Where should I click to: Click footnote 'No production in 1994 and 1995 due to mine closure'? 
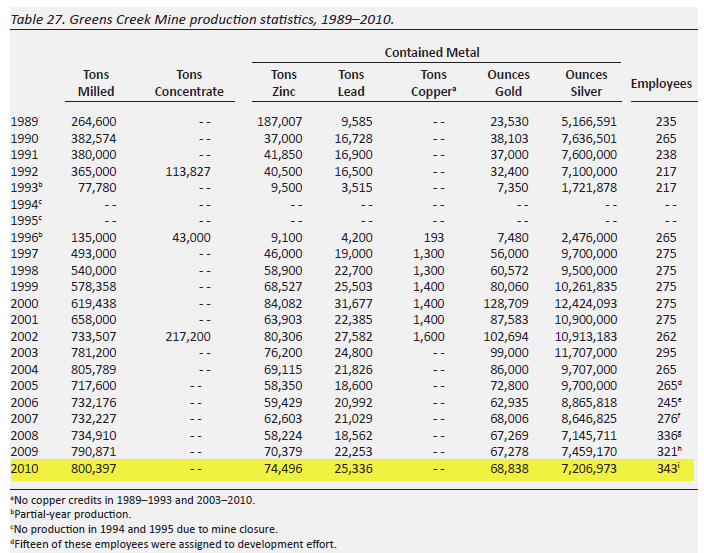[144, 529]
